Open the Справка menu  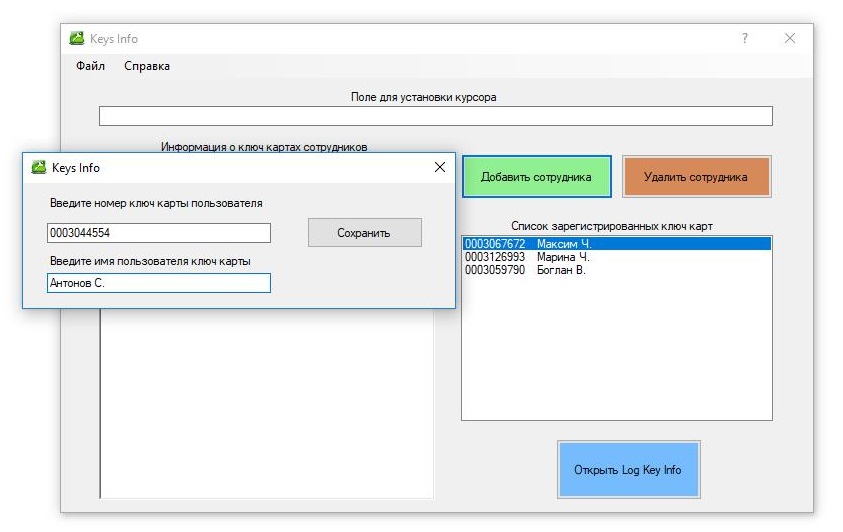[x=147, y=66]
